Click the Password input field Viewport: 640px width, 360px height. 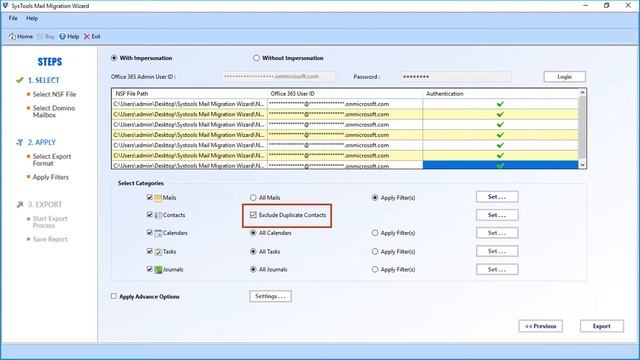click(x=456, y=76)
